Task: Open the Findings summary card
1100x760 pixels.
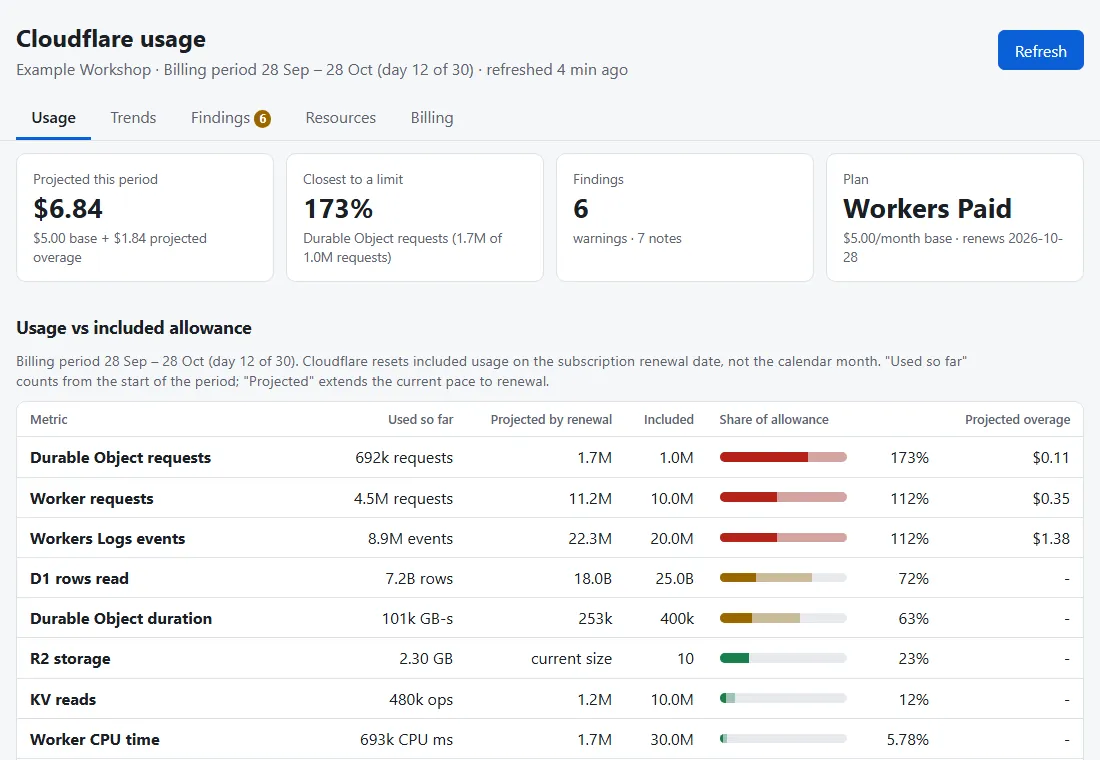Action: coord(685,218)
